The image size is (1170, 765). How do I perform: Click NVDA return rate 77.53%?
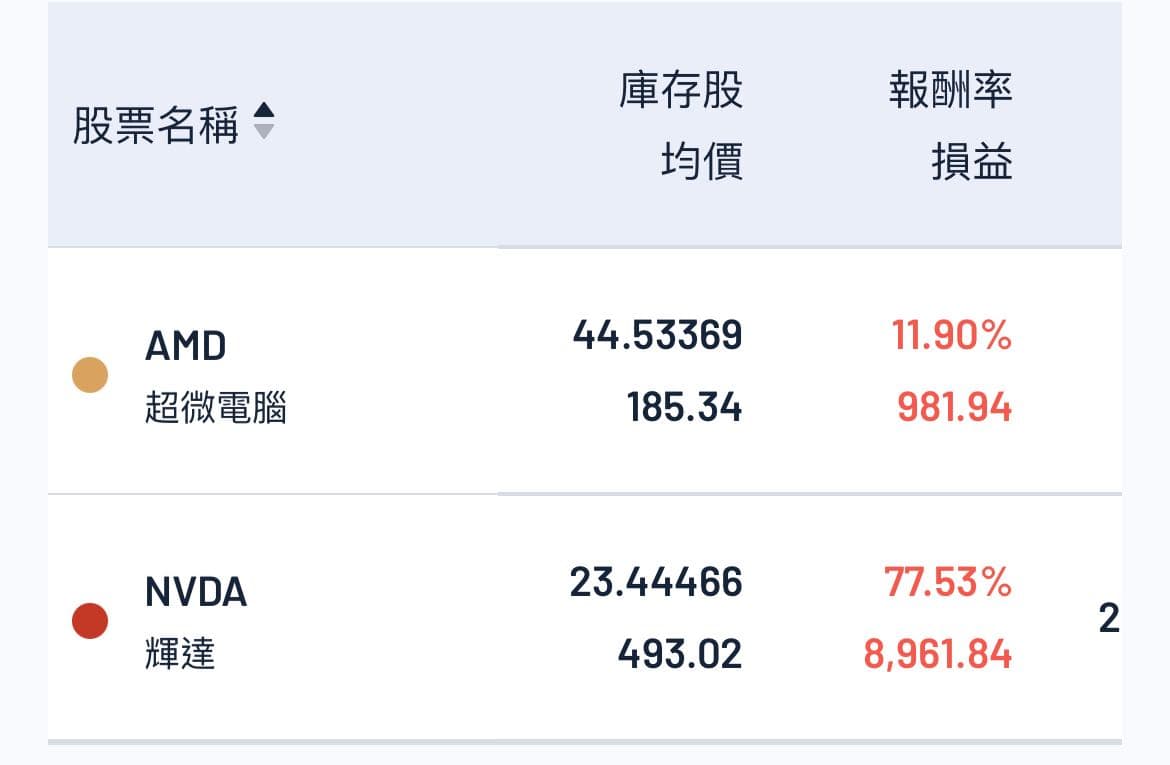tap(948, 582)
